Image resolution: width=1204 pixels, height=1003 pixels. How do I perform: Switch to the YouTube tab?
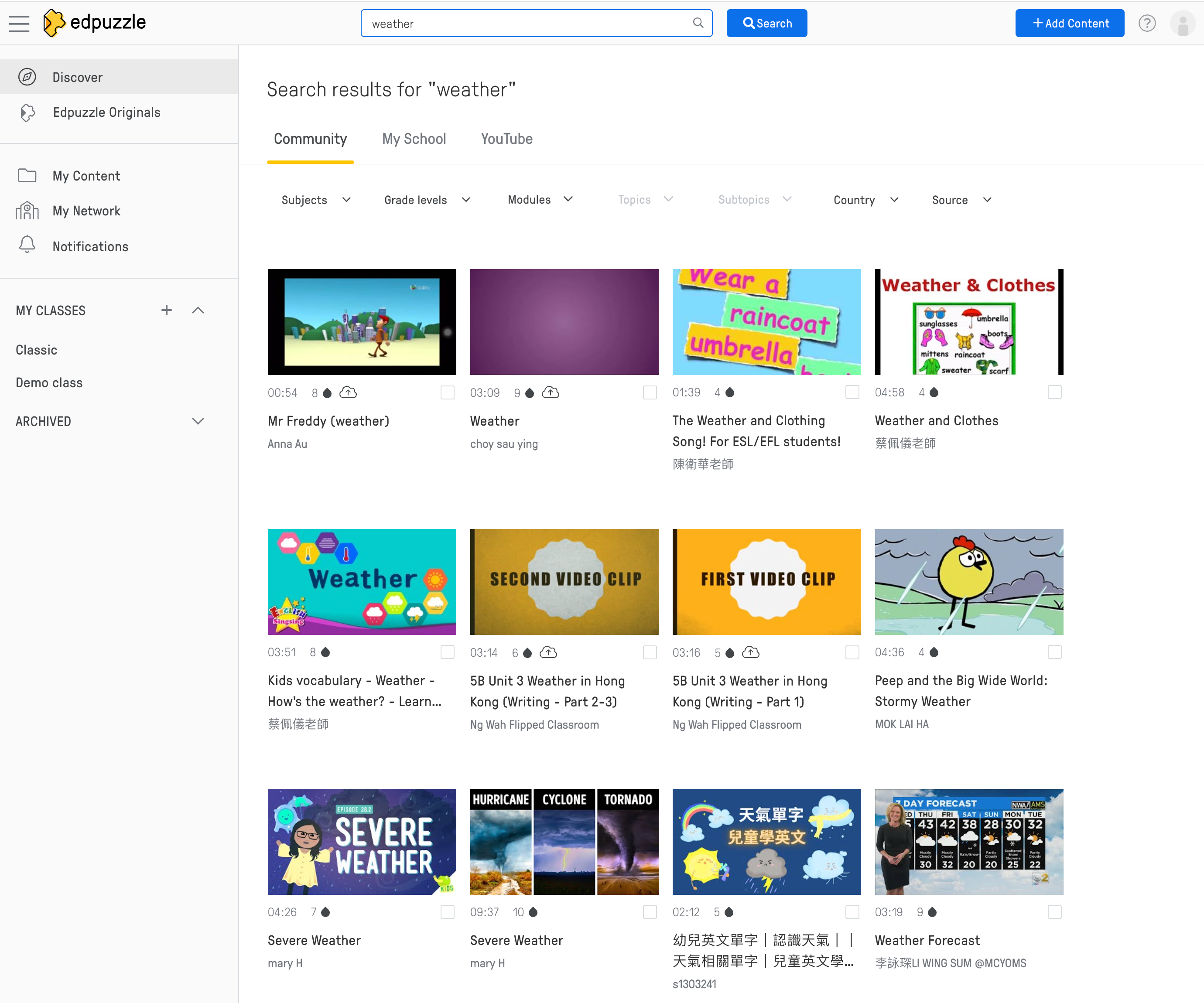pos(506,139)
